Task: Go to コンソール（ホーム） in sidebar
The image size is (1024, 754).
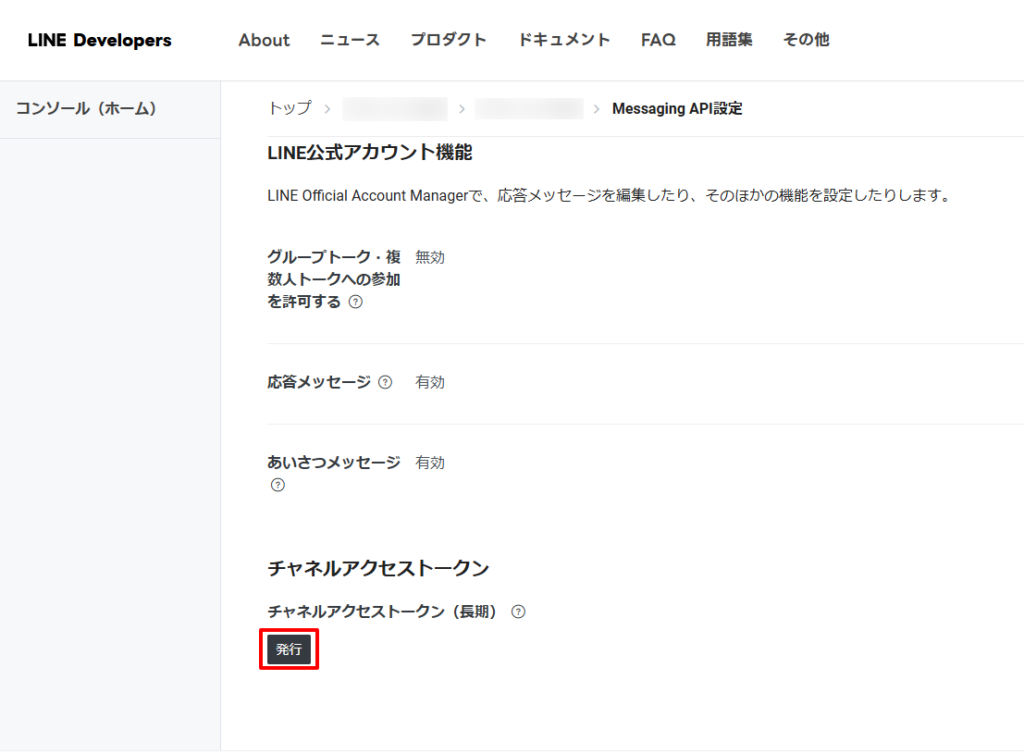Action: [x=86, y=108]
